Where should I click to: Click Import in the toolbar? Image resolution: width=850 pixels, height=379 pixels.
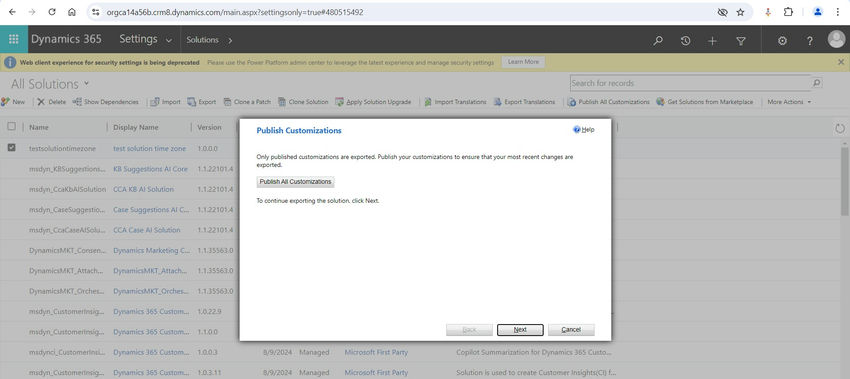[x=165, y=102]
